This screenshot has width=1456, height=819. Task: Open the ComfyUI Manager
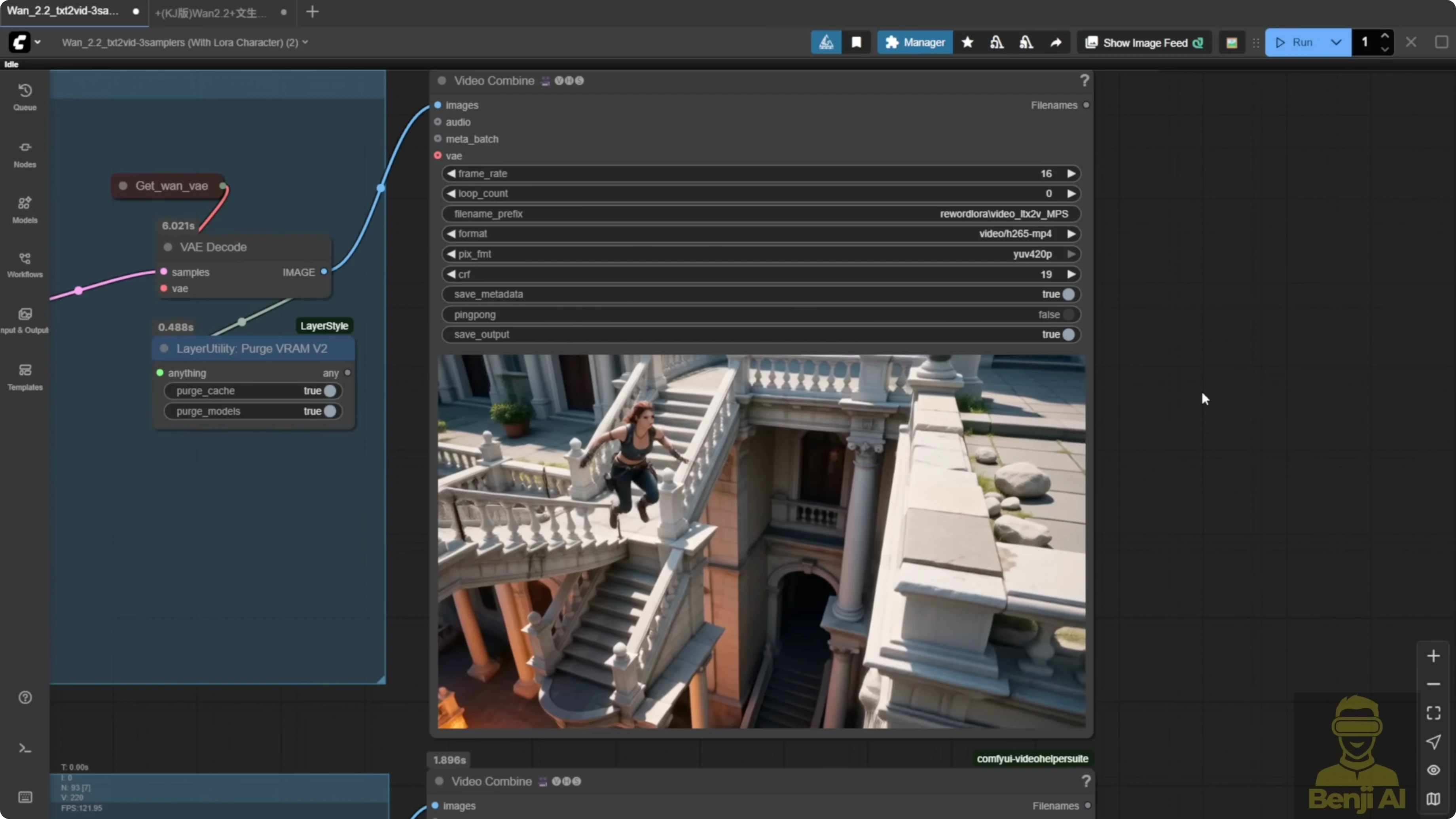(914, 42)
